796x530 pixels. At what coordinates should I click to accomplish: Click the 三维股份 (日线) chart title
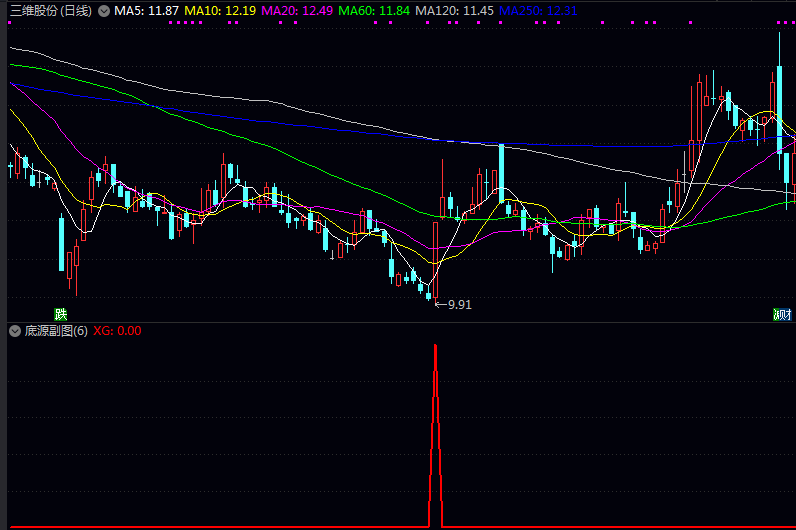49,10
